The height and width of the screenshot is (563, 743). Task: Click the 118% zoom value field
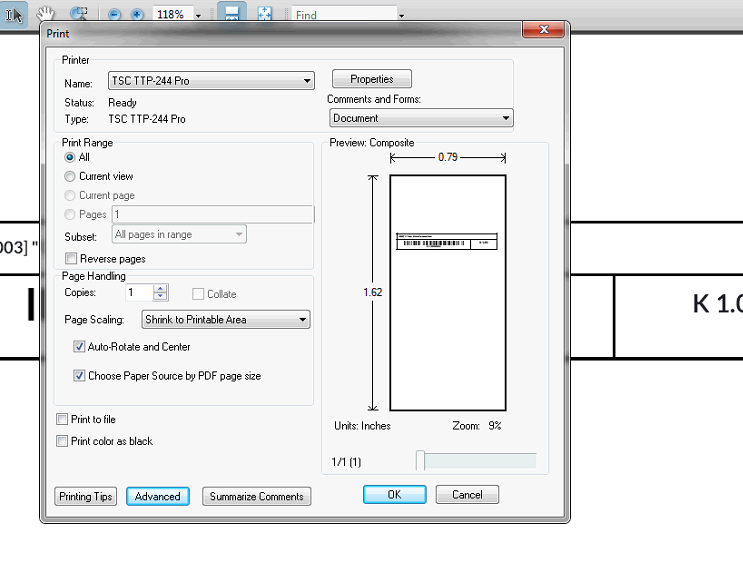point(173,15)
